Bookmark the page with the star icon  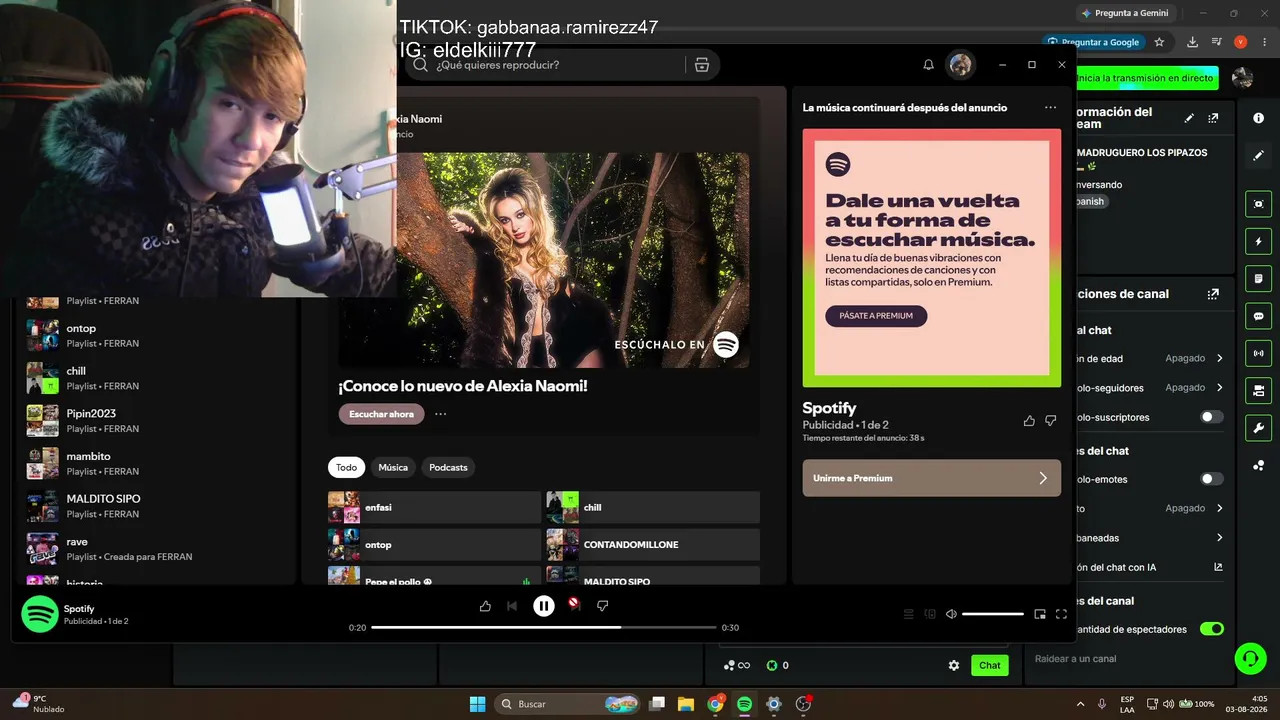1159,42
